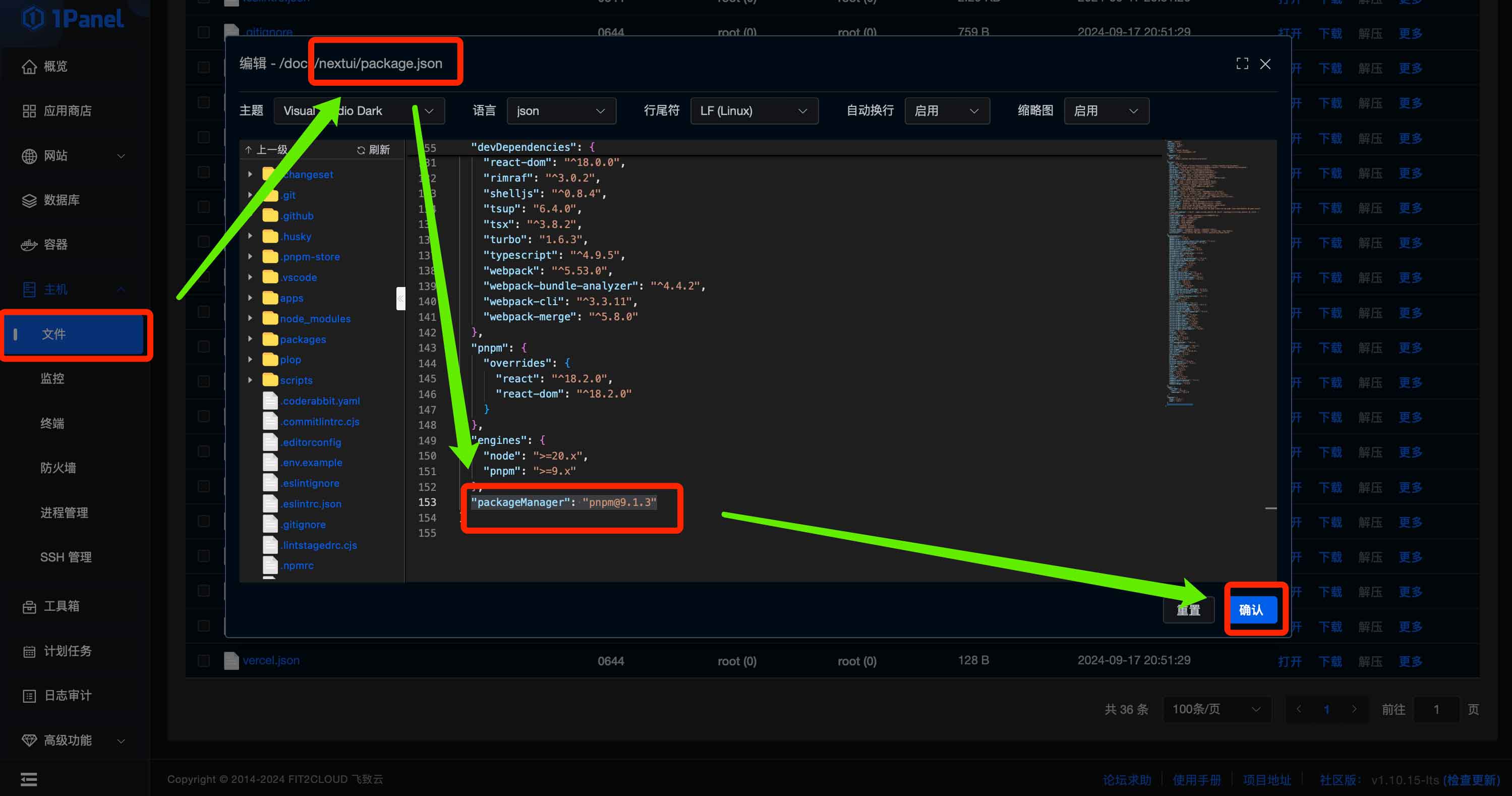This screenshot has height=796, width=1512.
Task: Open .gitignore in the file tree
Action: pyautogui.click(x=303, y=524)
